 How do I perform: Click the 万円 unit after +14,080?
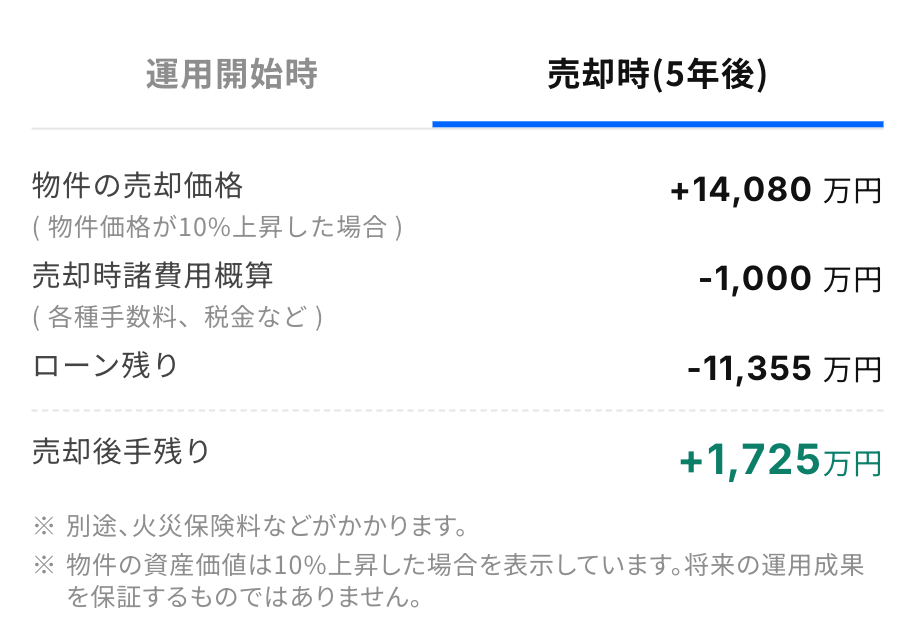(x=852, y=191)
